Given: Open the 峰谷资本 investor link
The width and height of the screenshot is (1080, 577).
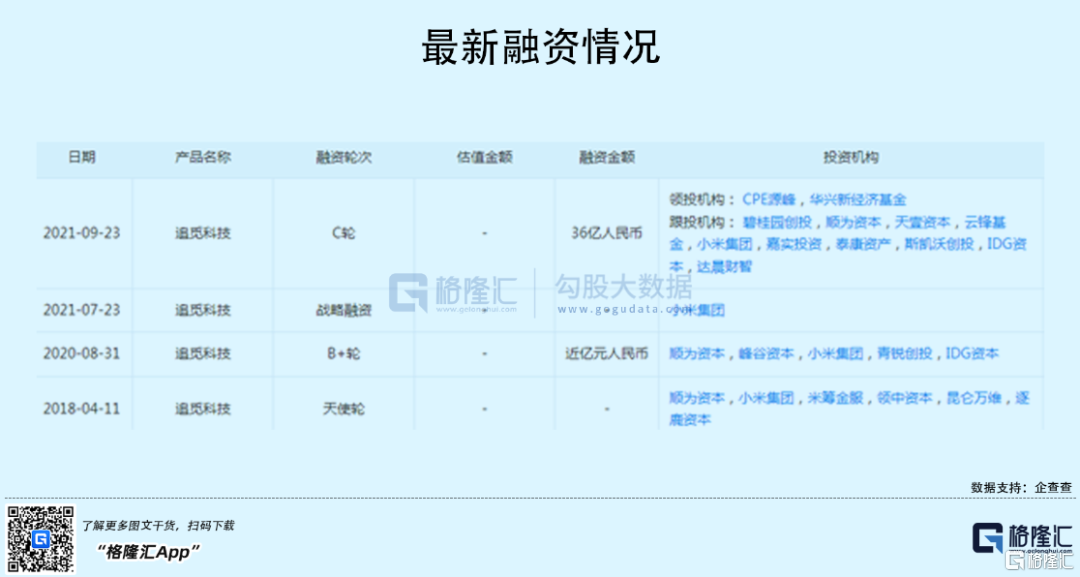Looking at the screenshot, I should tap(766, 354).
